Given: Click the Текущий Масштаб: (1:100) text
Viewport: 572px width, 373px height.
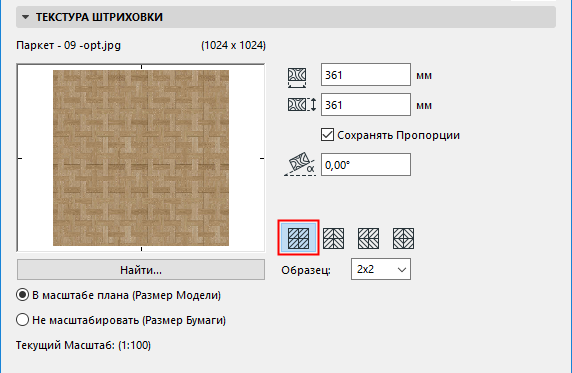Looking at the screenshot, I should tap(83, 345).
